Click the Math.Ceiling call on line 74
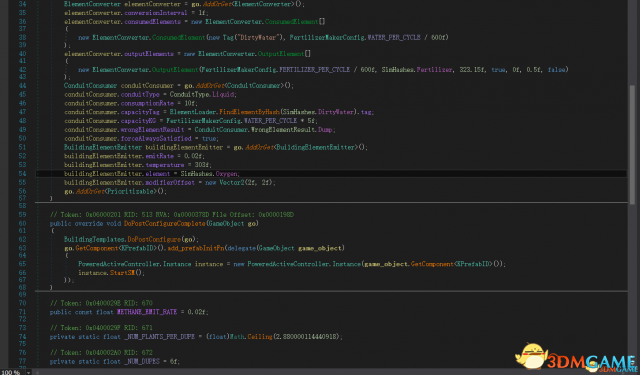Image resolution: width=640 pixels, height=375 pixels. [x=251, y=337]
